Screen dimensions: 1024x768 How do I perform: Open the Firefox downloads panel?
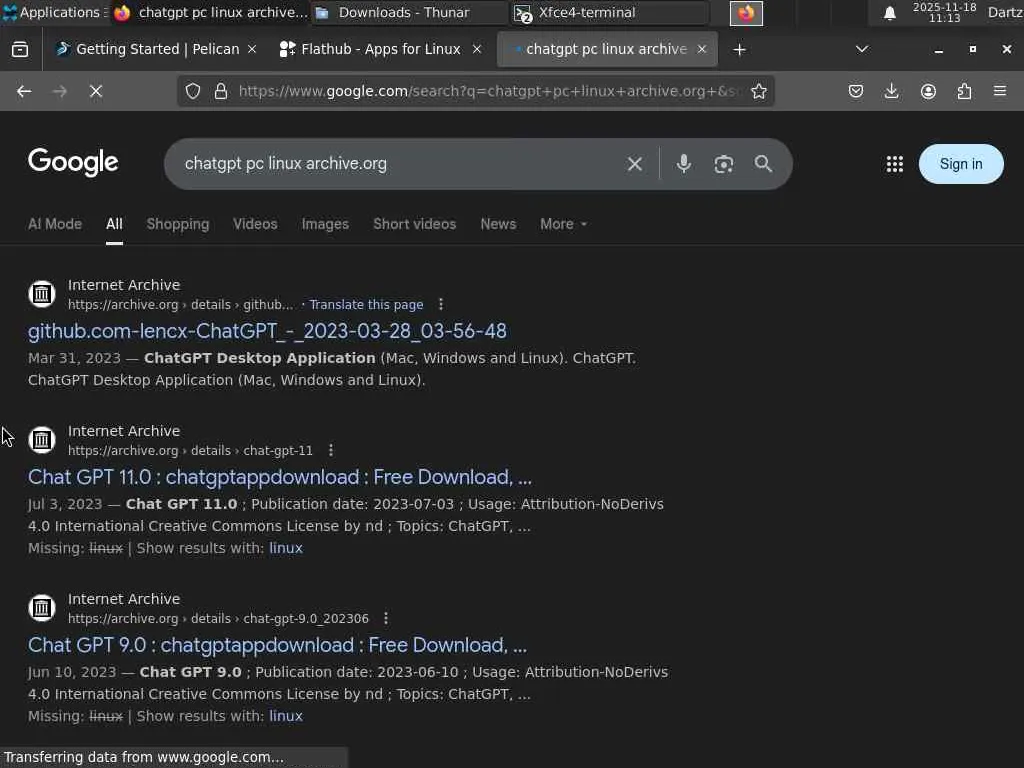[x=892, y=91]
